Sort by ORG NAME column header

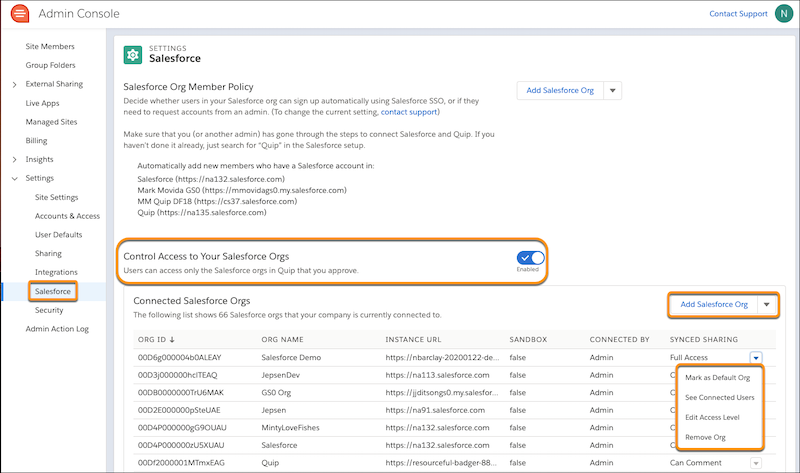click(282, 340)
